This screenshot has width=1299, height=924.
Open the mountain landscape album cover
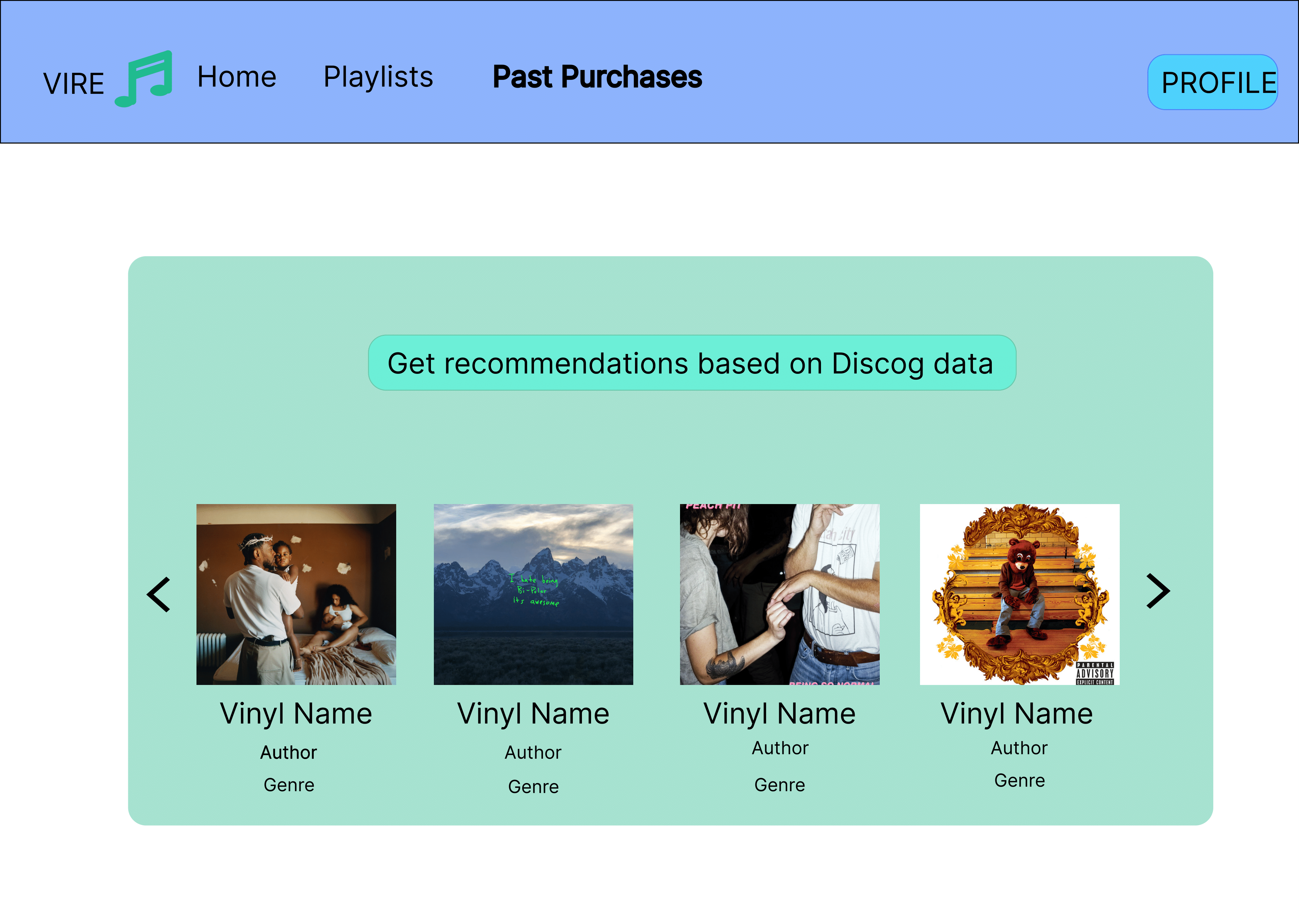click(x=533, y=594)
